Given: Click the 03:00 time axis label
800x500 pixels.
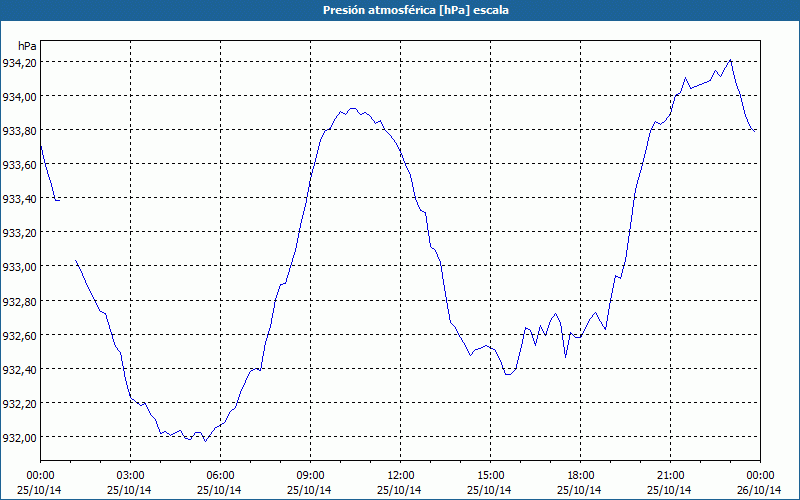Looking at the screenshot, I should pos(131,476).
